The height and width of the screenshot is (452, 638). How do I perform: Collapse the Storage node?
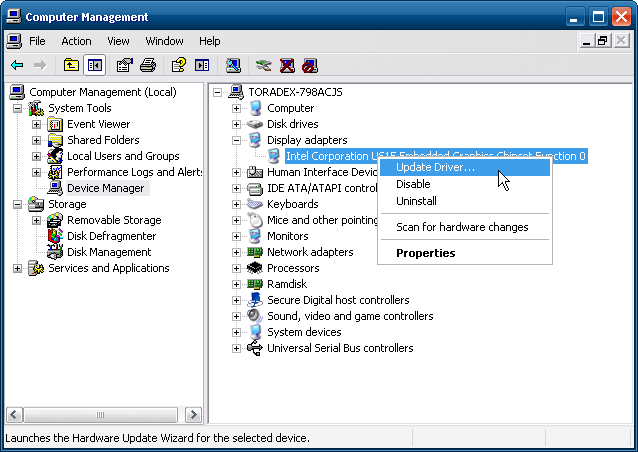coord(17,204)
